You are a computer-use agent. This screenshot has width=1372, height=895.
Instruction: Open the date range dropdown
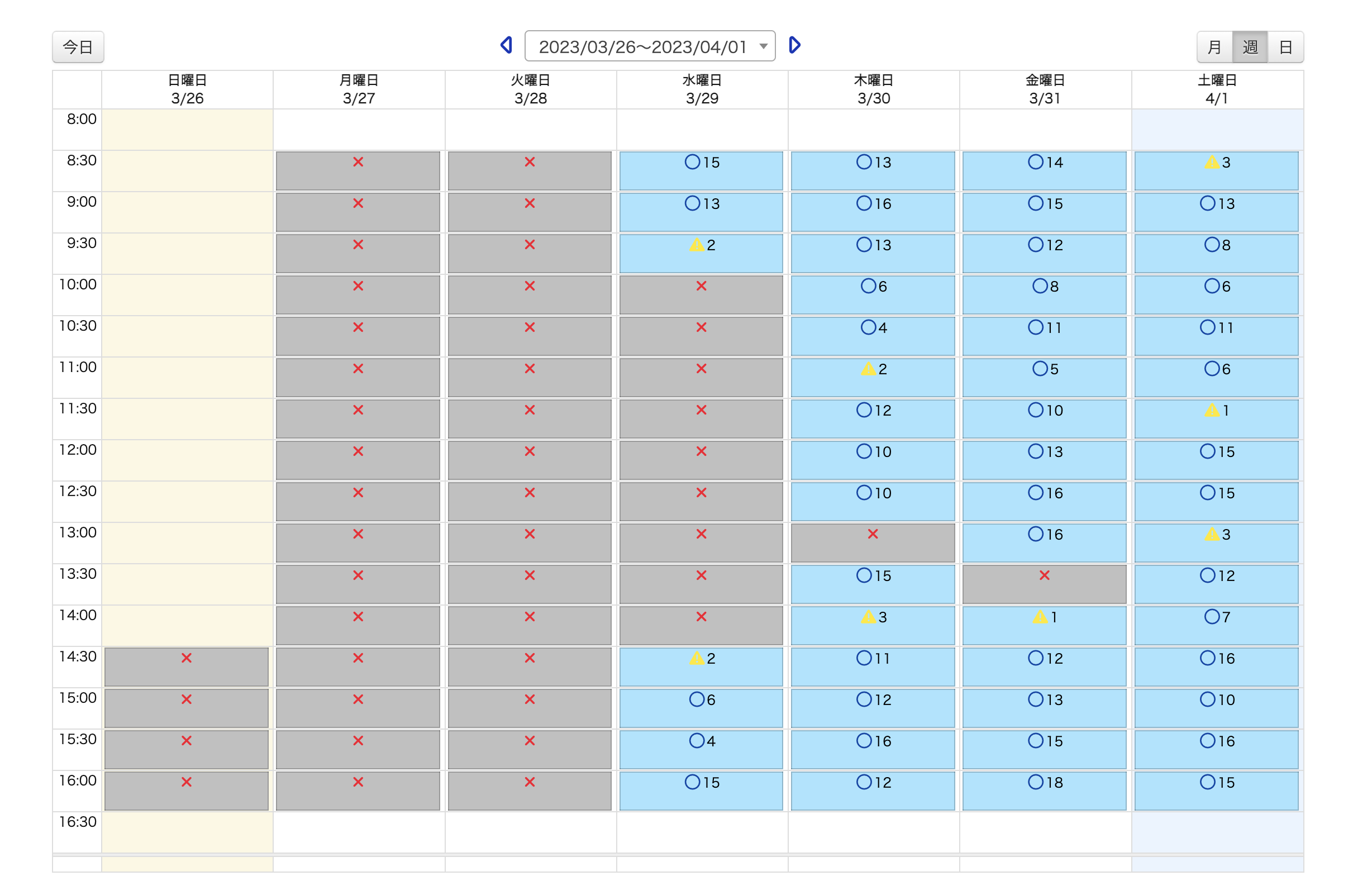pyautogui.click(x=650, y=46)
